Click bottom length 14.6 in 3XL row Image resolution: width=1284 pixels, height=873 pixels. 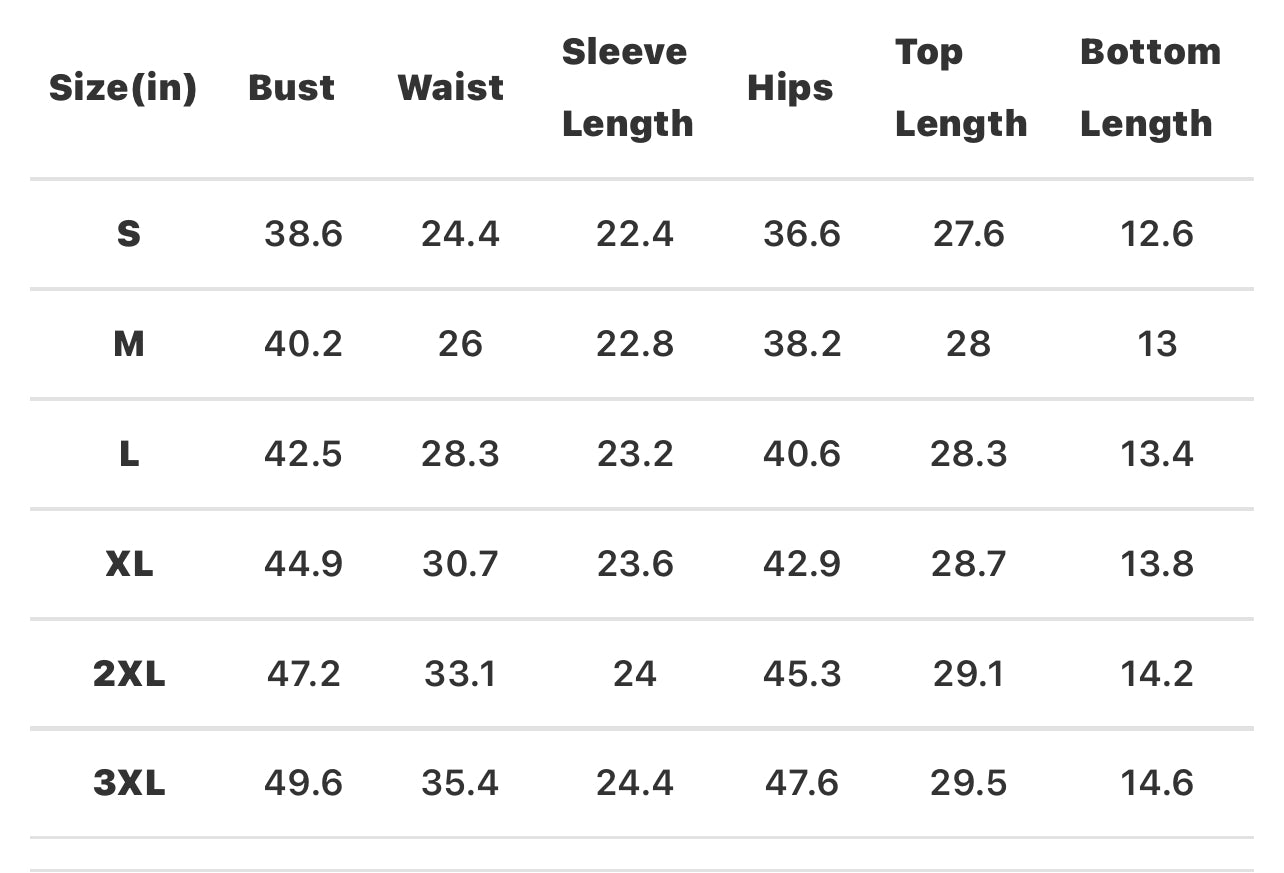pyautogui.click(x=1156, y=782)
